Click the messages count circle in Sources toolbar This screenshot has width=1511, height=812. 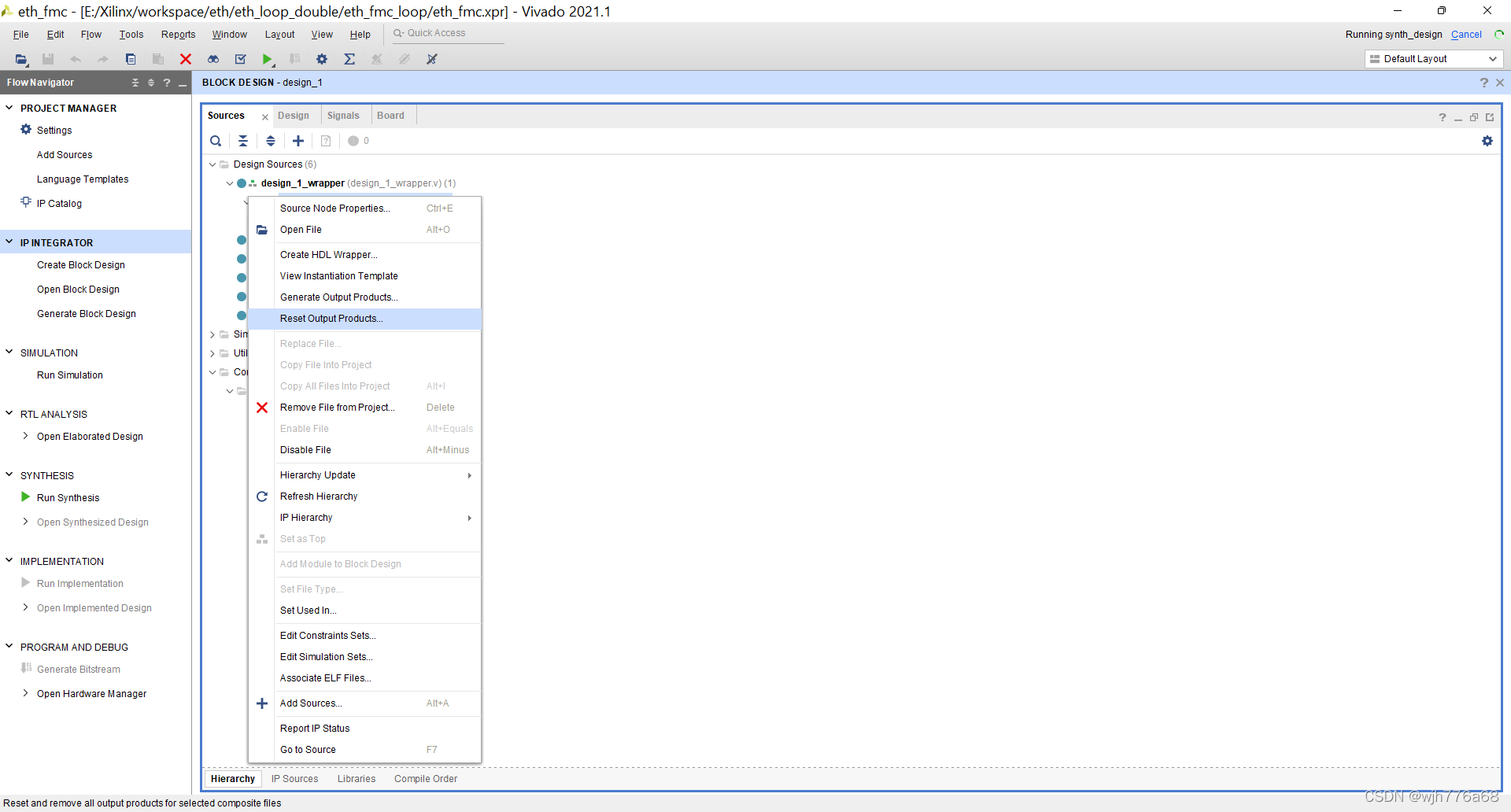coord(353,141)
